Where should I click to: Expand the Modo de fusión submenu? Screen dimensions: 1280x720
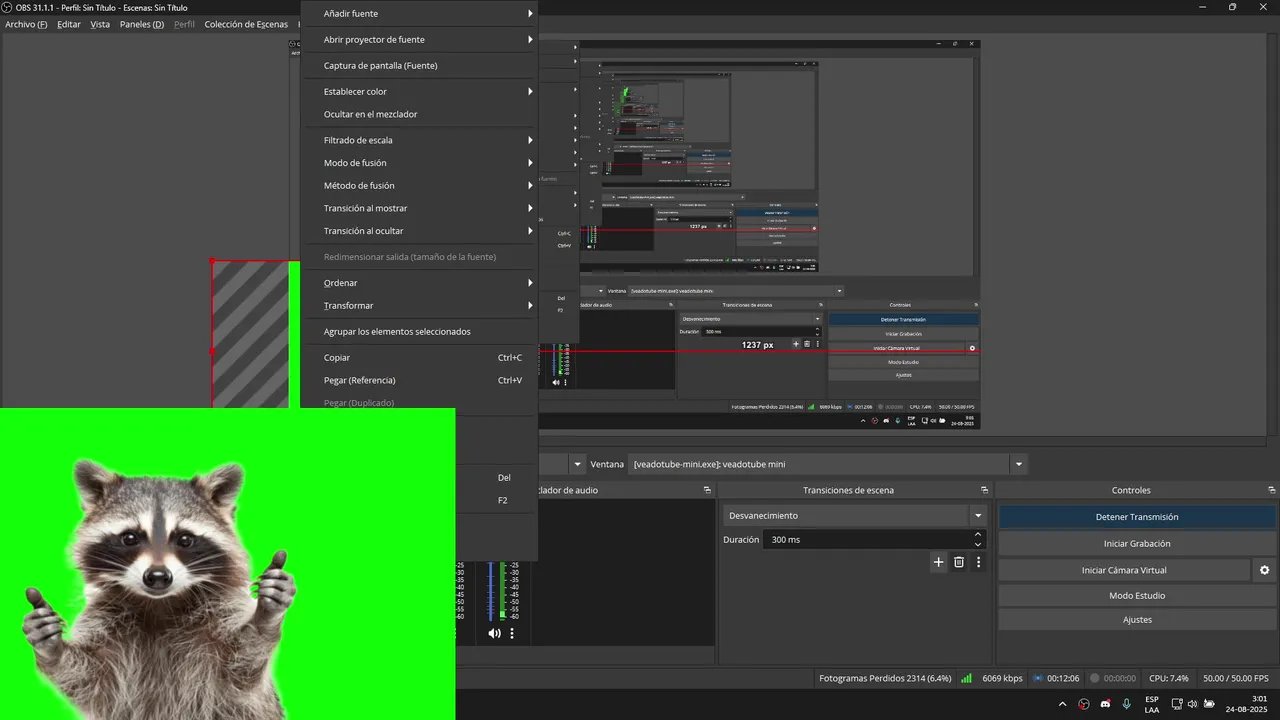pyautogui.click(x=419, y=163)
